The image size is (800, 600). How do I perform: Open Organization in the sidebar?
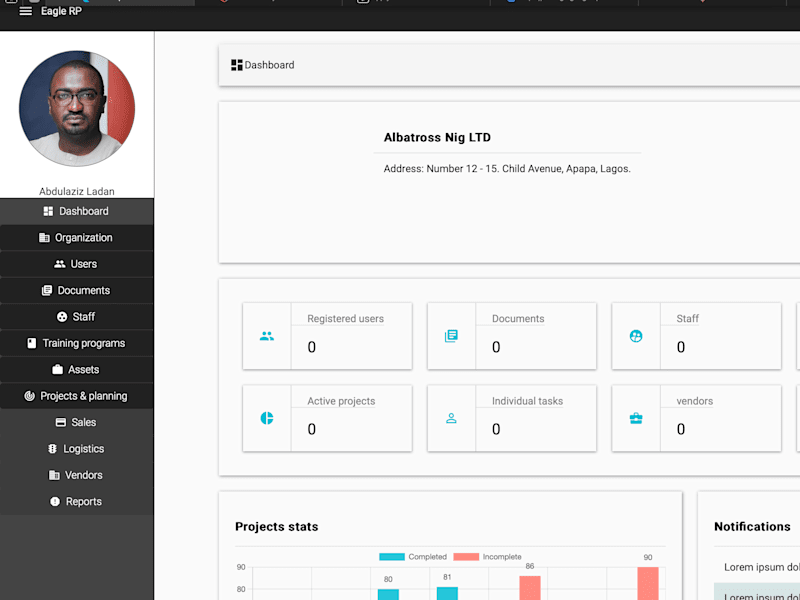pyautogui.click(x=77, y=238)
